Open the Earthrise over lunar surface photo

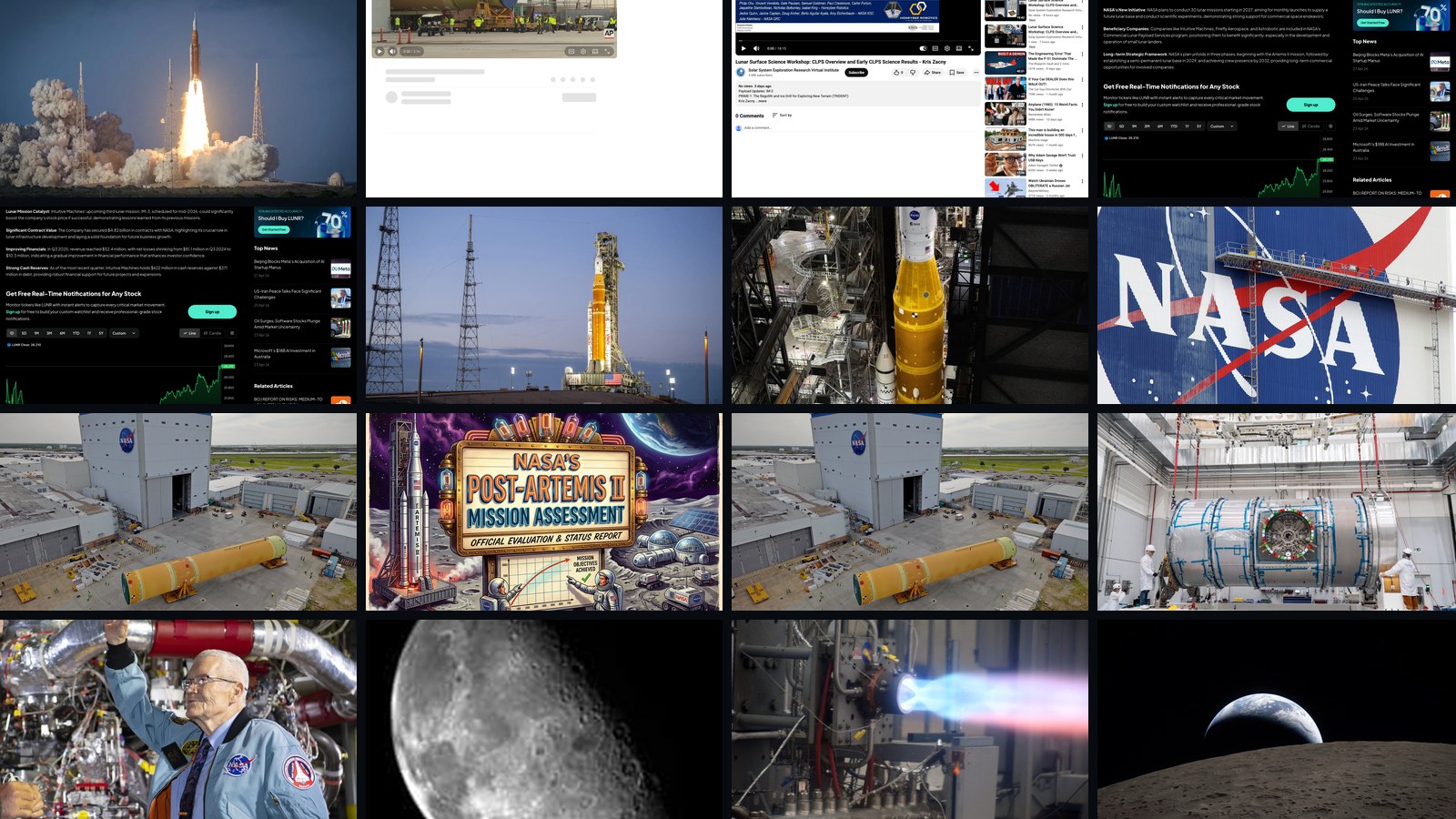pyautogui.click(x=1276, y=719)
